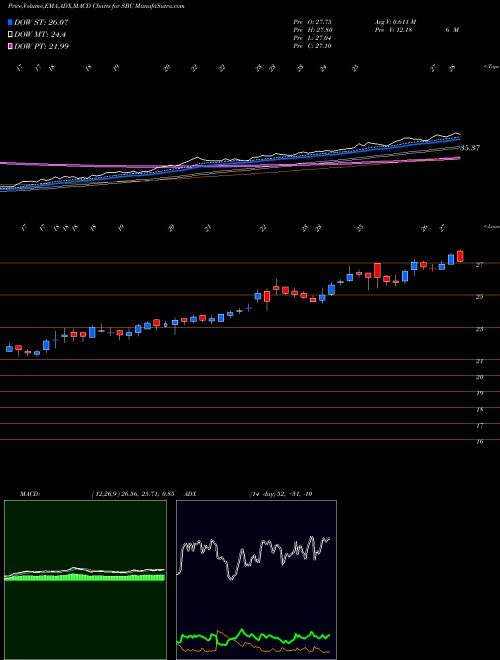Image resolution: width=500 pixels, height=660 pixels.
Task: Click the 21 price axis label
Action: point(479,361)
